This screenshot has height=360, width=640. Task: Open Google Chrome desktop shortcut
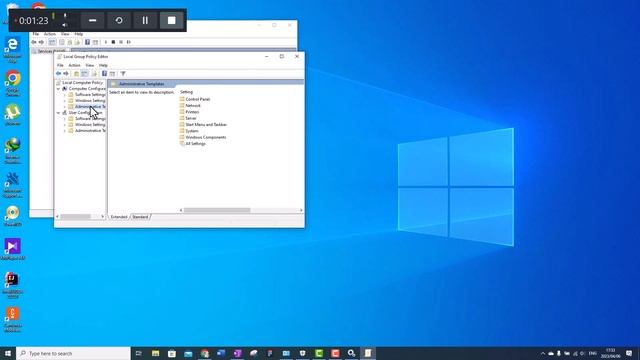[13, 83]
